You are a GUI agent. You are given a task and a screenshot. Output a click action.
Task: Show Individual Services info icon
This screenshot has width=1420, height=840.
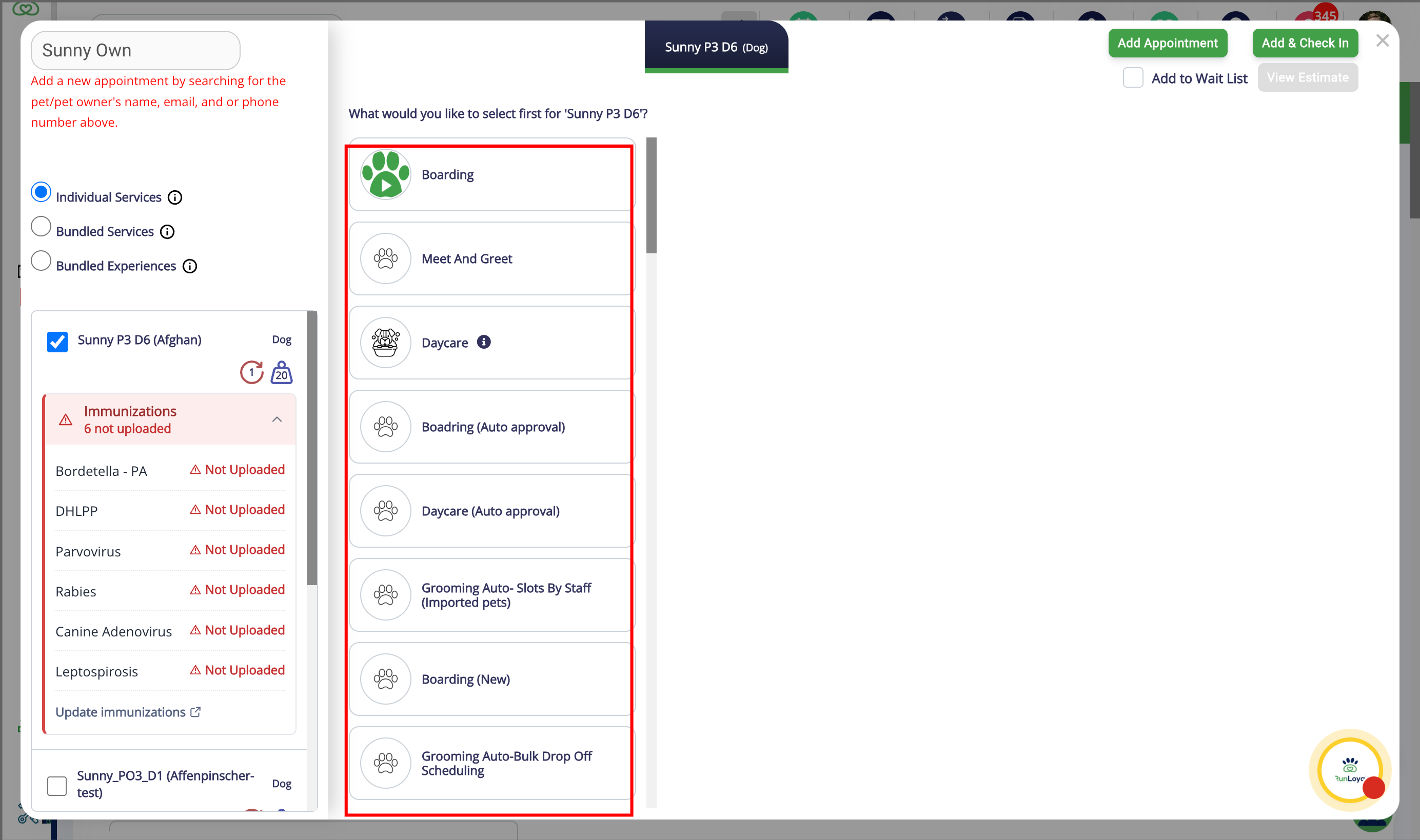(175, 197)
